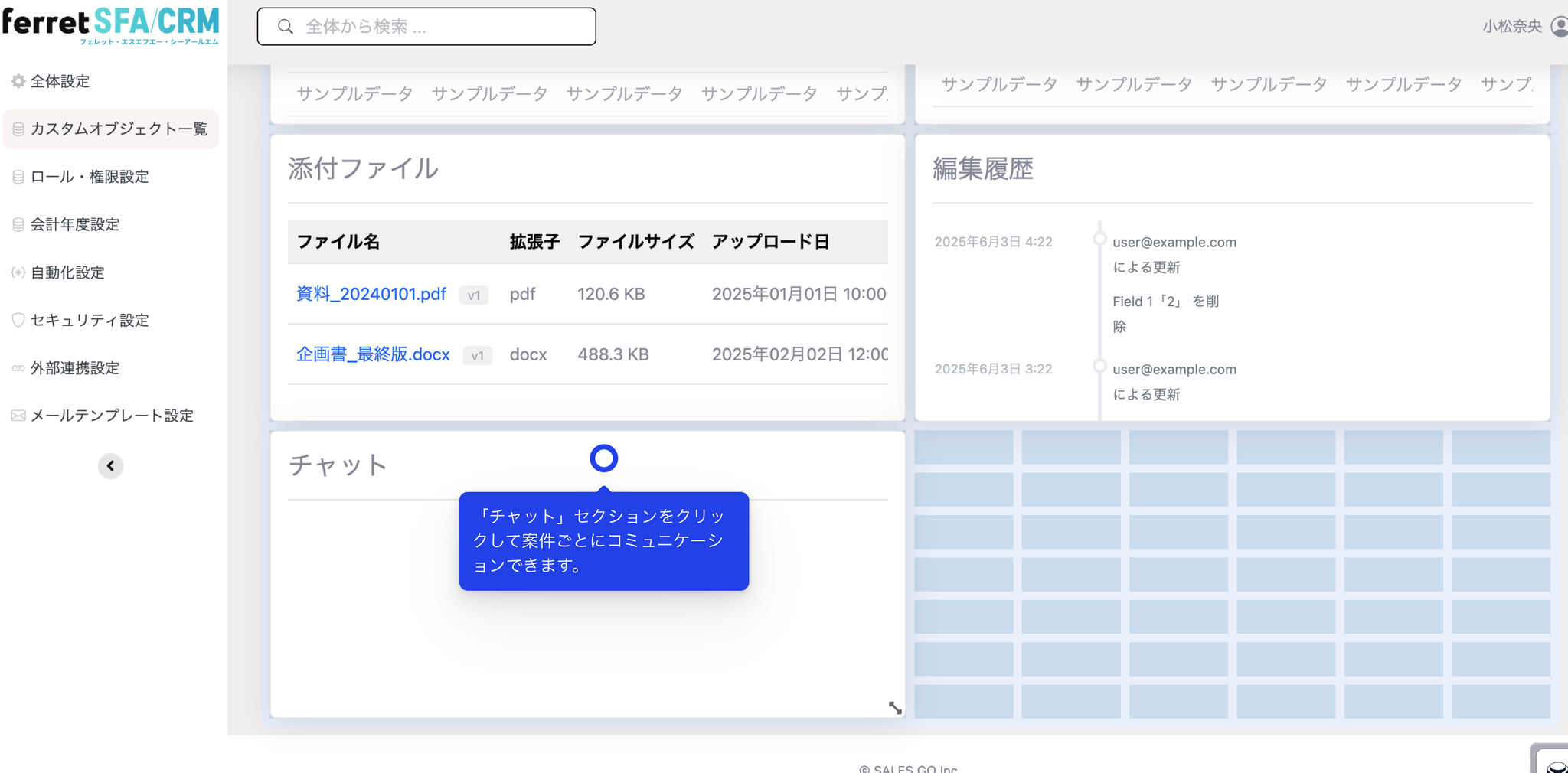
Task: Click the アップロード日 column header
Action: click(770, 242)
